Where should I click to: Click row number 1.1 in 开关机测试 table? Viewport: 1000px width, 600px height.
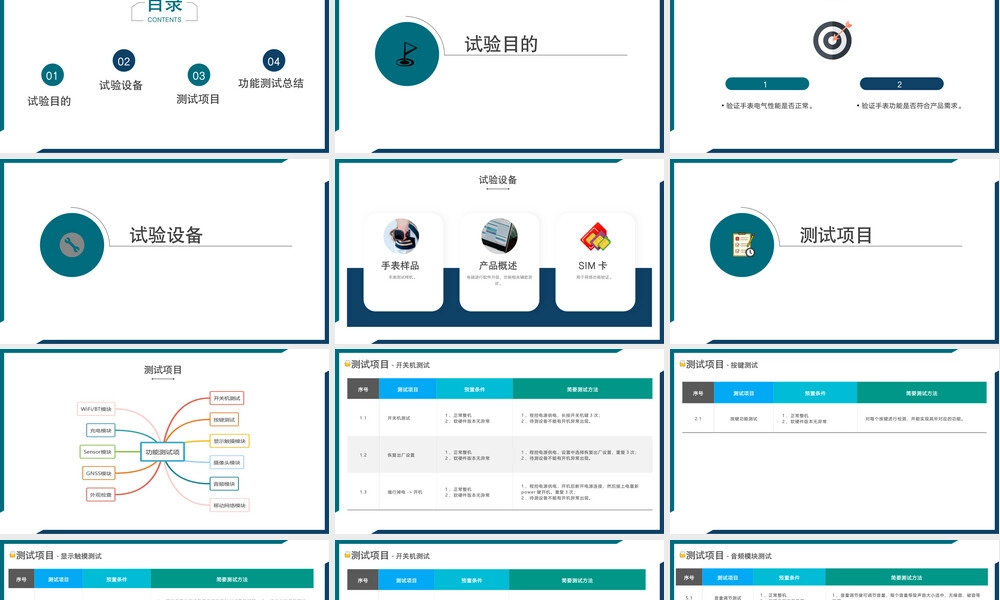point(363,418)
